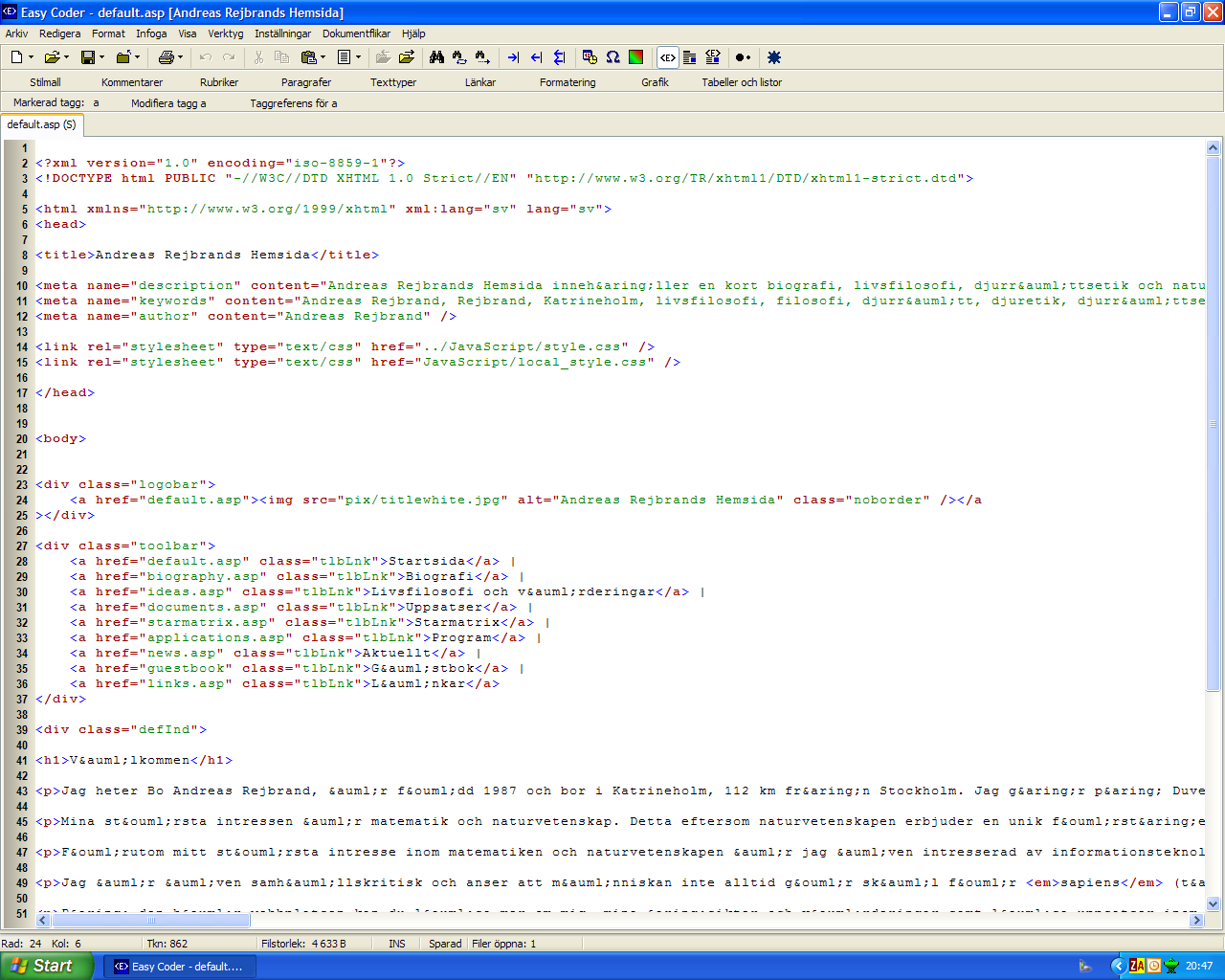Open the Visa menu
Viewport: 1225px width, 980px height.
click(x=188, y=33)
